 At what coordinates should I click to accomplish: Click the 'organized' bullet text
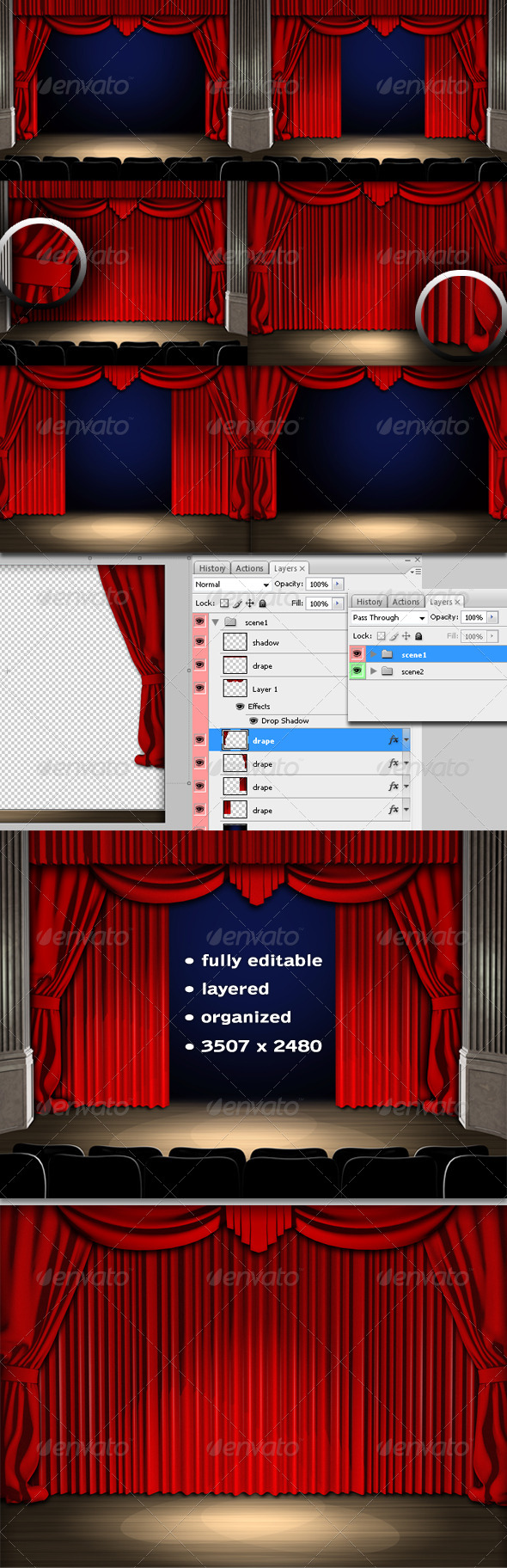(246, 1017)
